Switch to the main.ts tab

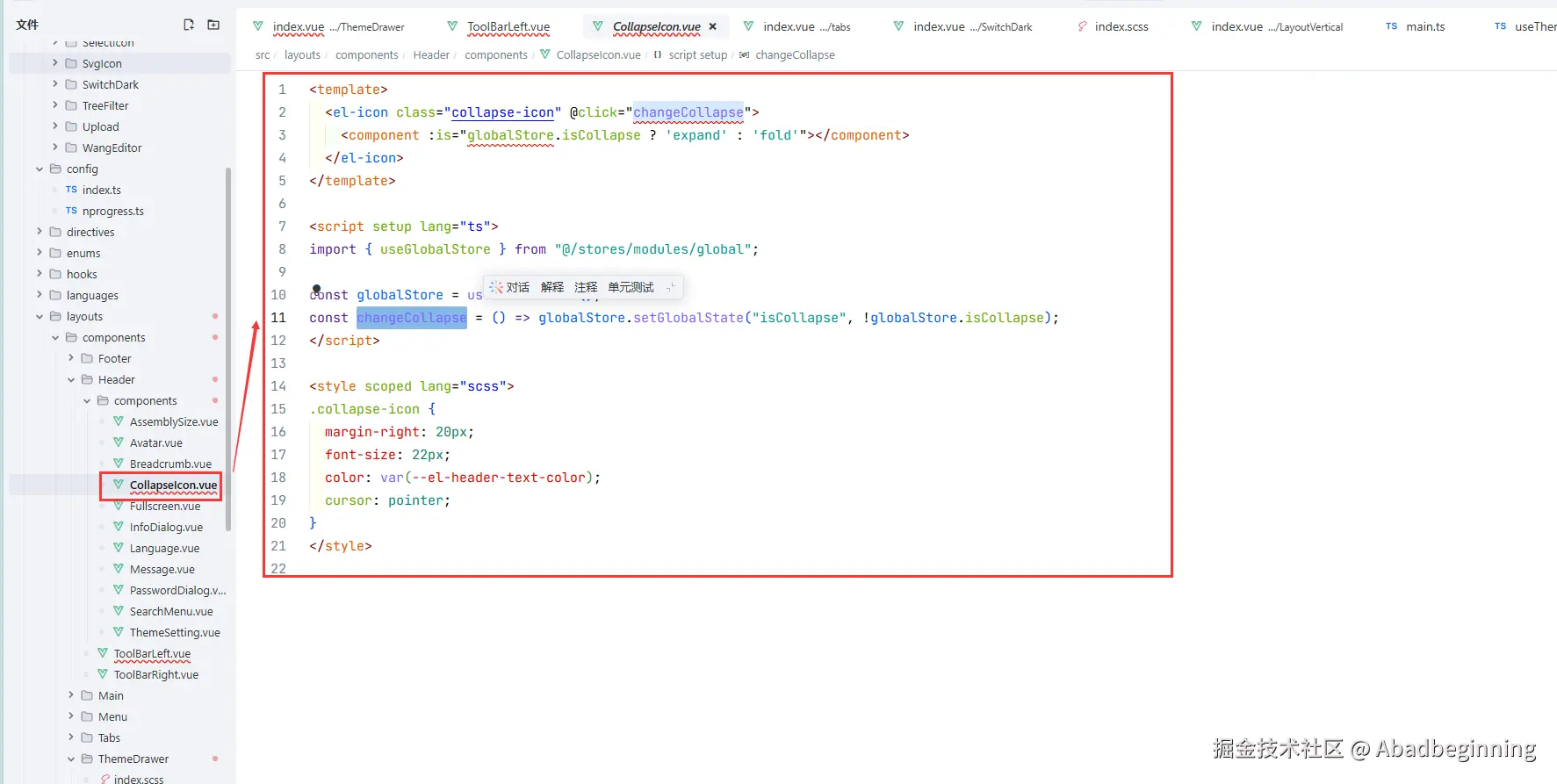pyautogui.click(x=1416, y=26)
